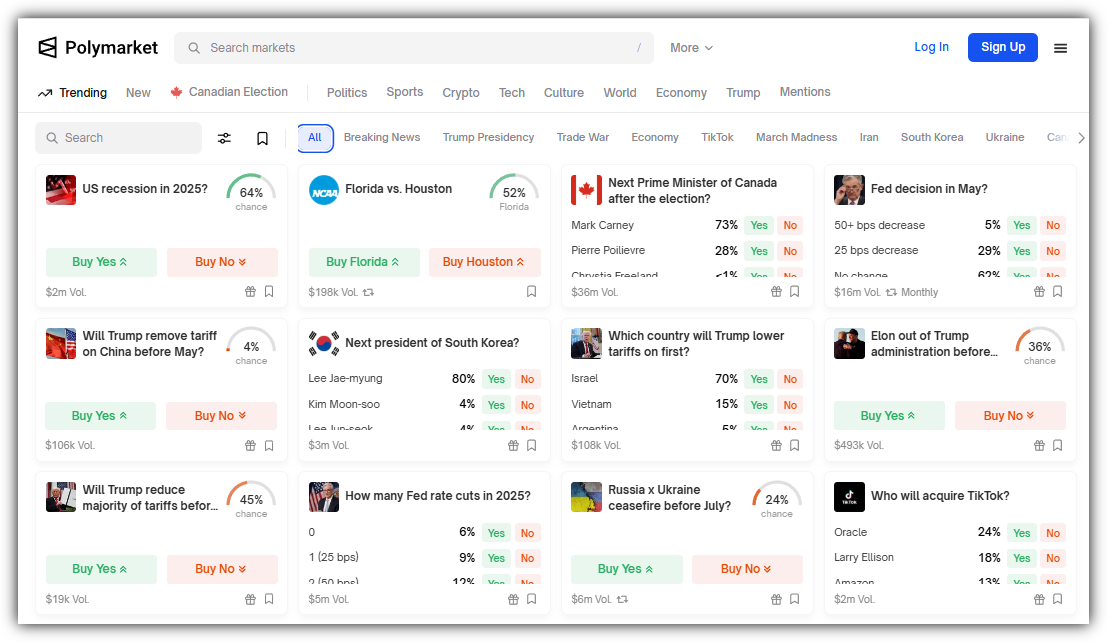The width and height of the screenshot is (1108, 643).
Task: Click gift icon on How many Fed rate cuts card
Action: click(513, 599)
